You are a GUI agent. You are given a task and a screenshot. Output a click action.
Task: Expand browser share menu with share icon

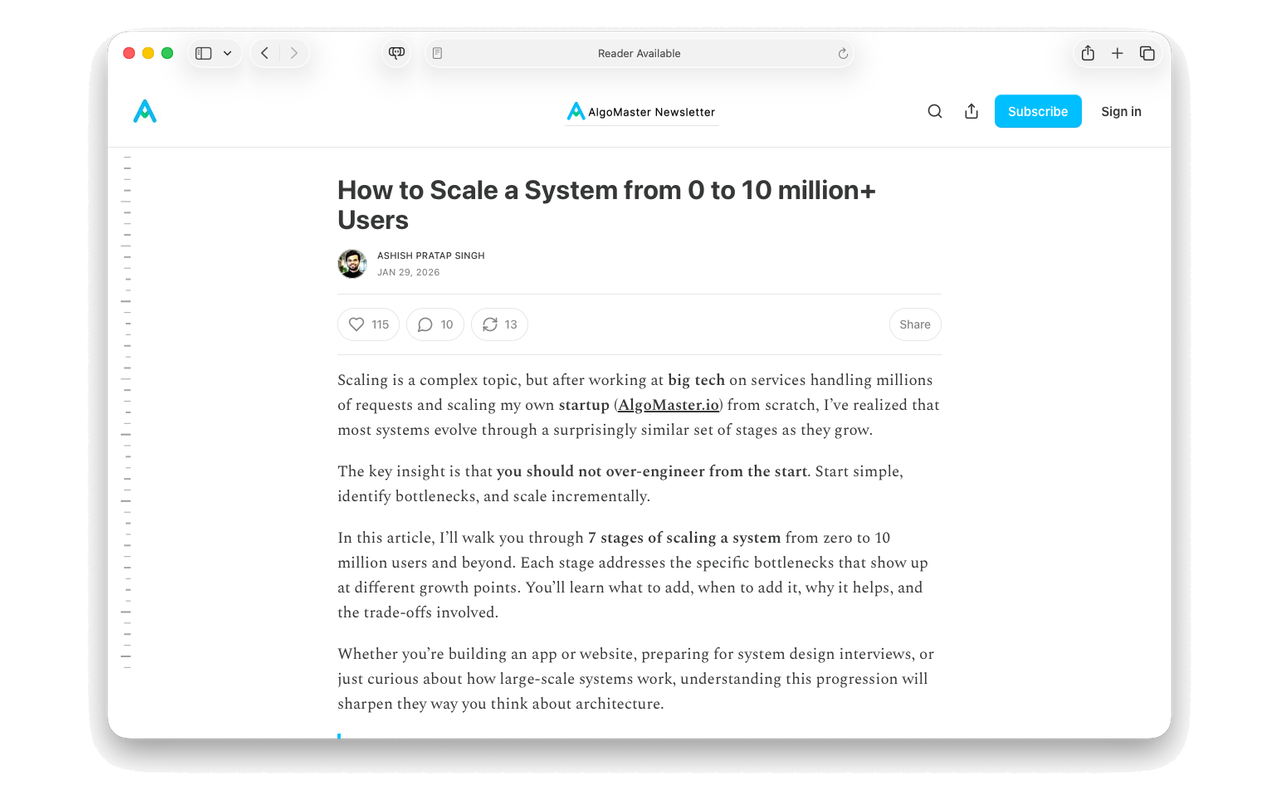[x=1087, y=52]
